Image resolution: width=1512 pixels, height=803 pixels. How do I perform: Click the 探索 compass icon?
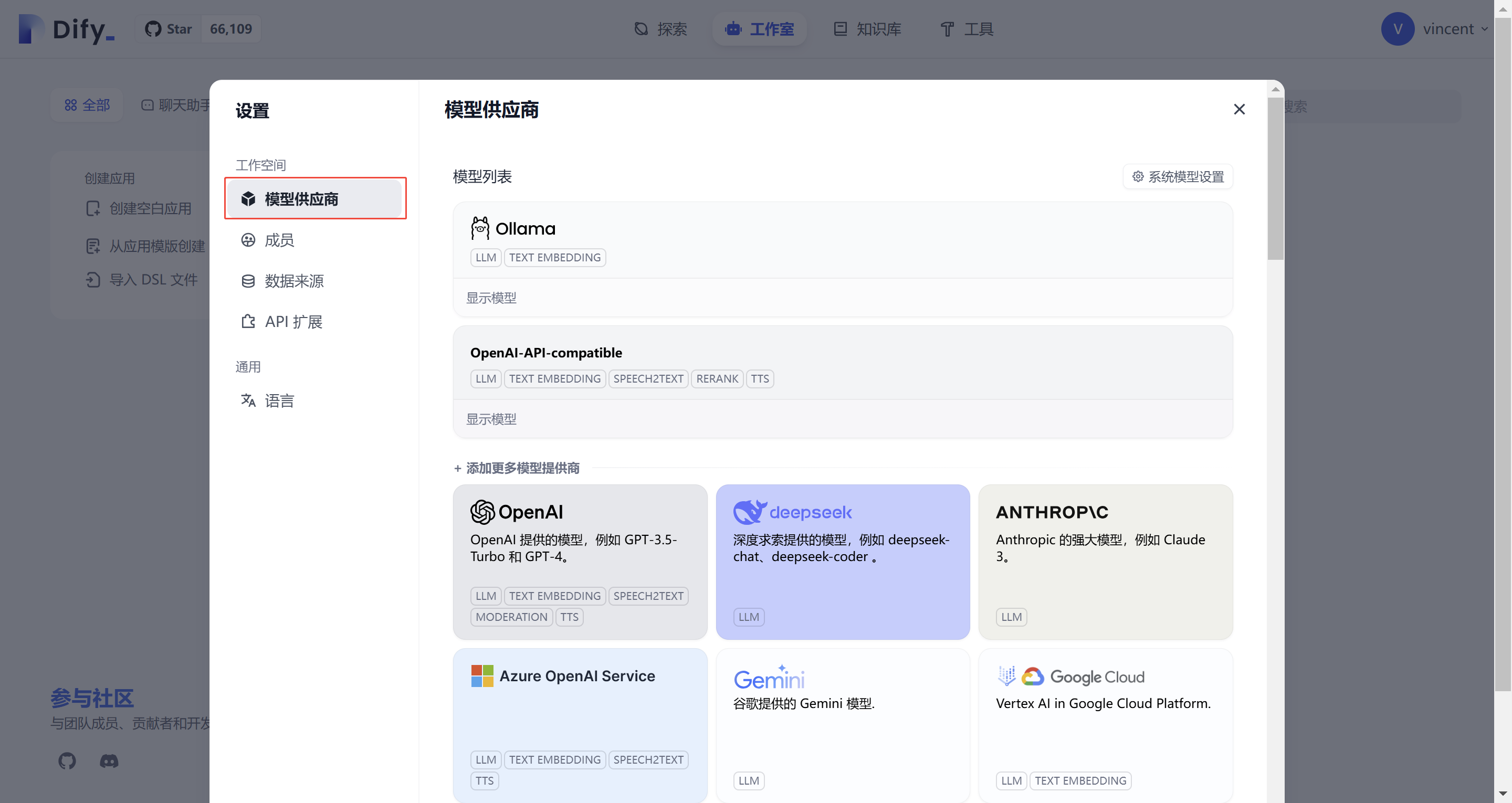[x=641, y=29]
